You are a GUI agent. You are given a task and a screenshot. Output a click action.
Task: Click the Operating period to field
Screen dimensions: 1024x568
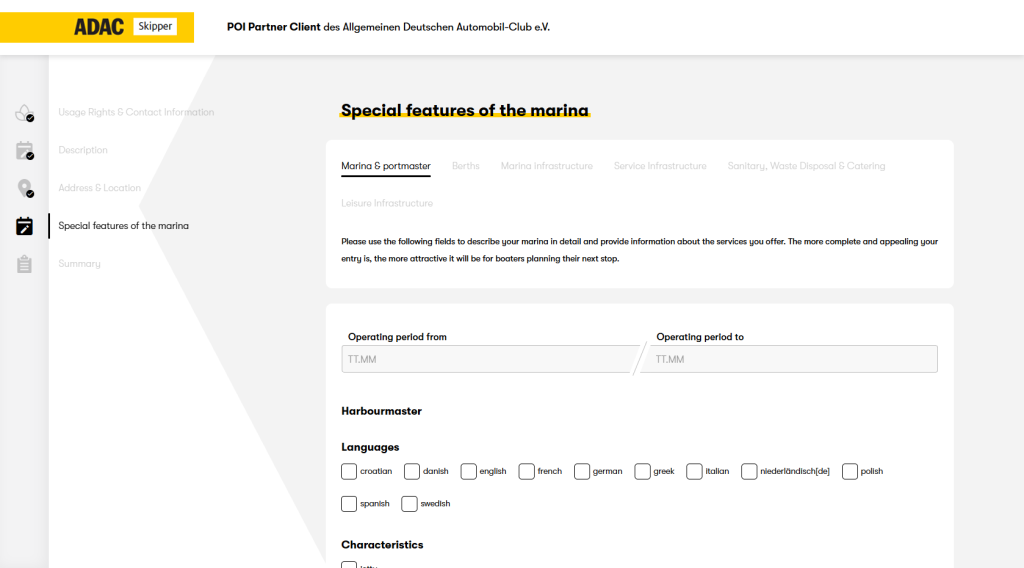(792, 359)
